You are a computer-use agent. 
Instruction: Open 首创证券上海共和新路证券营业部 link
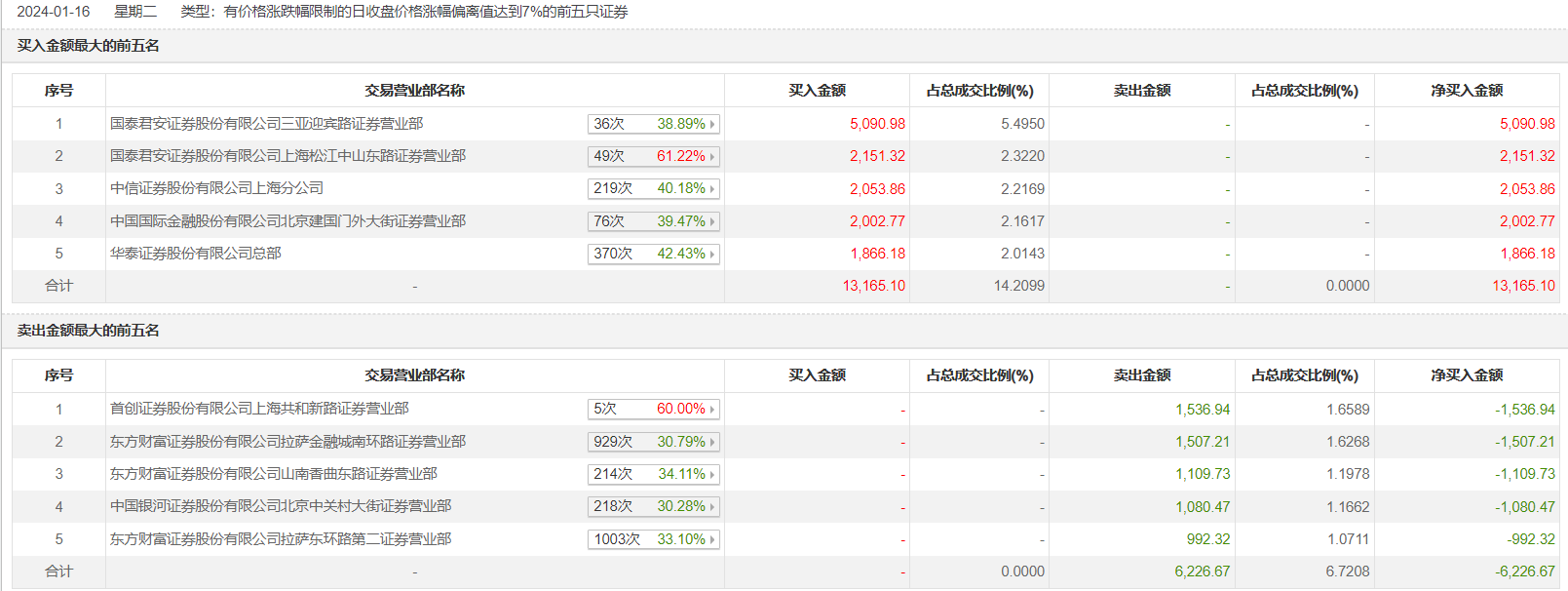pyautogui.click(x=259, y=409)
